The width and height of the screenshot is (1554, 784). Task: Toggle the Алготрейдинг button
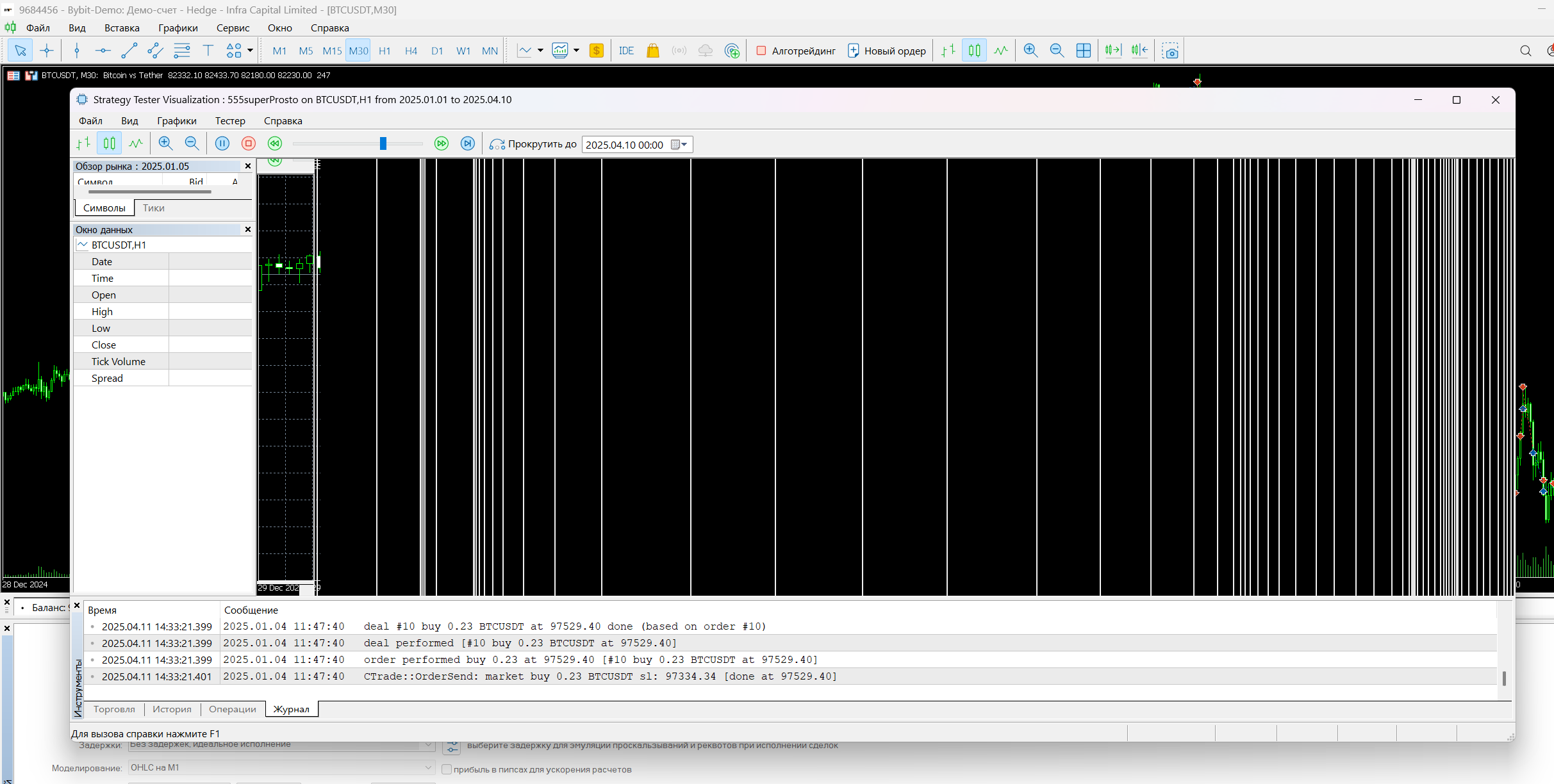[796, 51]
